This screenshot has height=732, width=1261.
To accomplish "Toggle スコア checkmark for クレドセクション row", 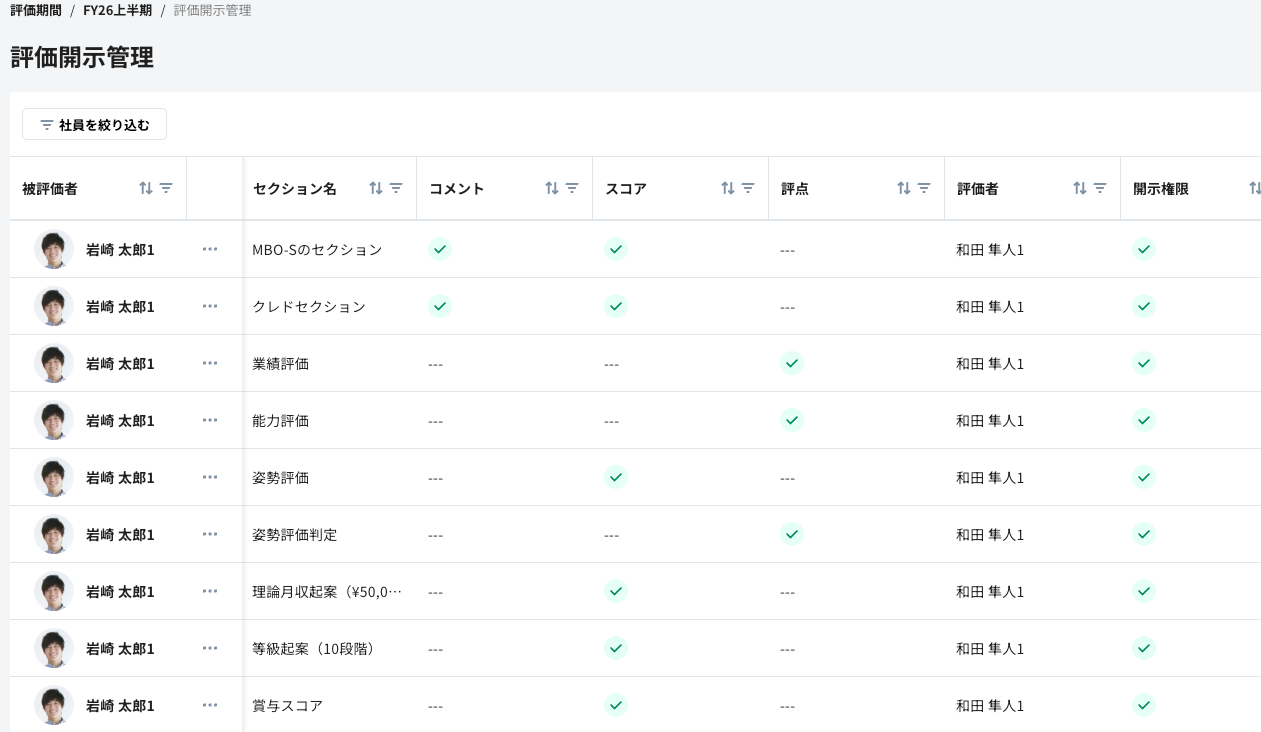I will 616,306.
